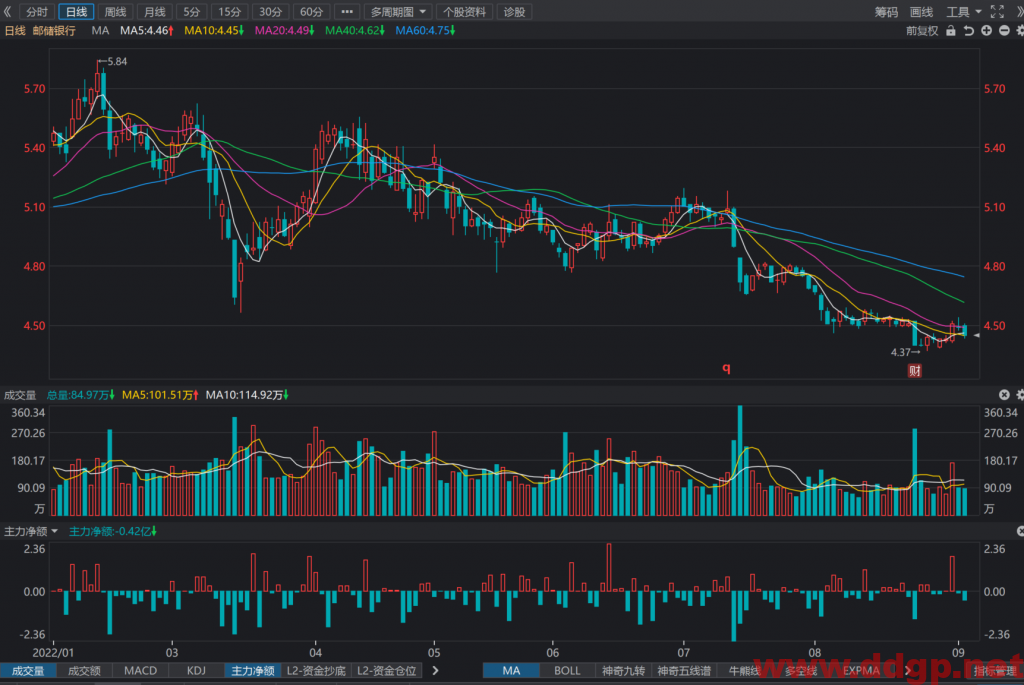Zoom out the chart with minus icon
The image size is (1024, 685).
tap(1004, 31)
